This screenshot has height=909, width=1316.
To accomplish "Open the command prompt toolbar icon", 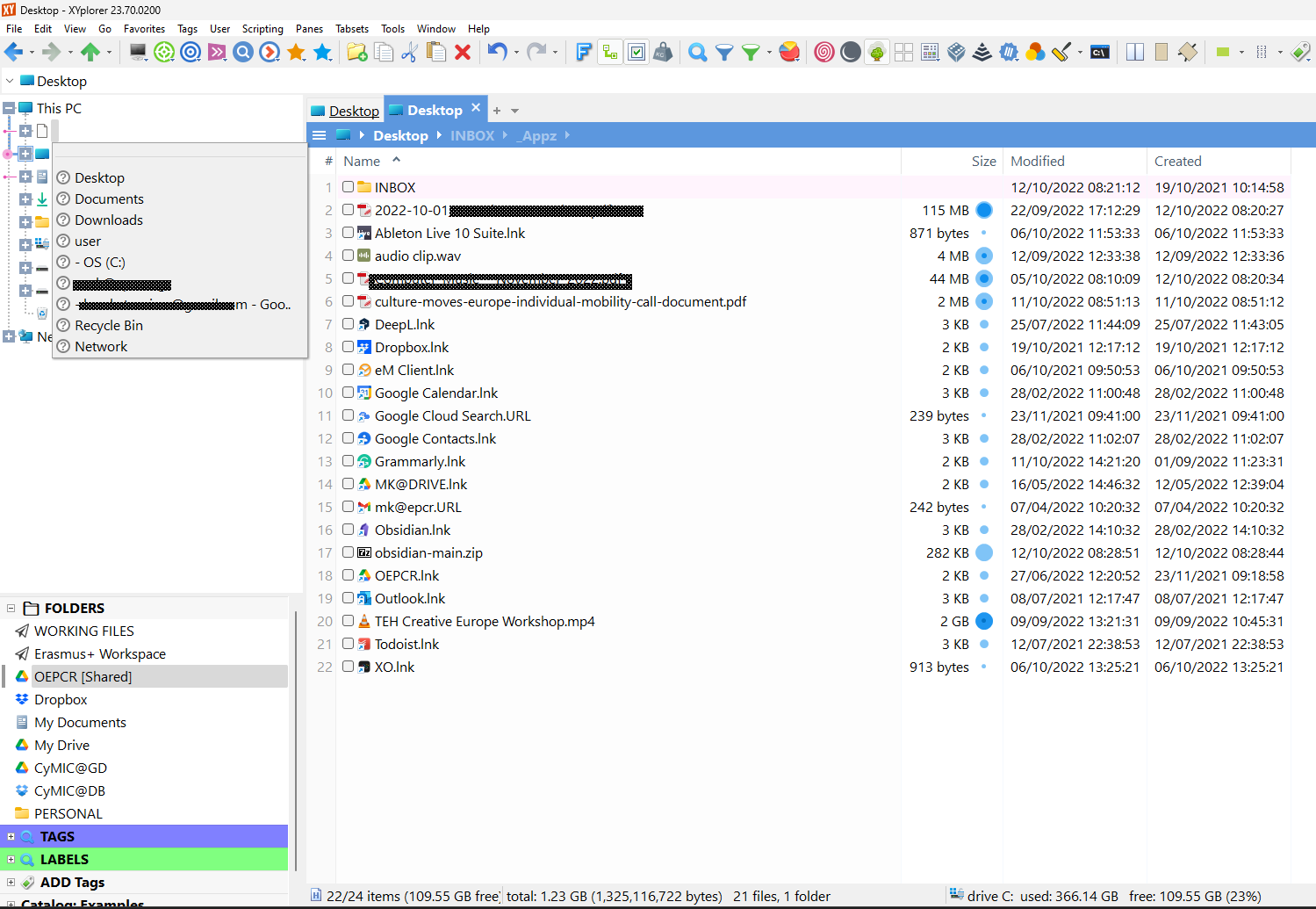I will pos(1099,53).
